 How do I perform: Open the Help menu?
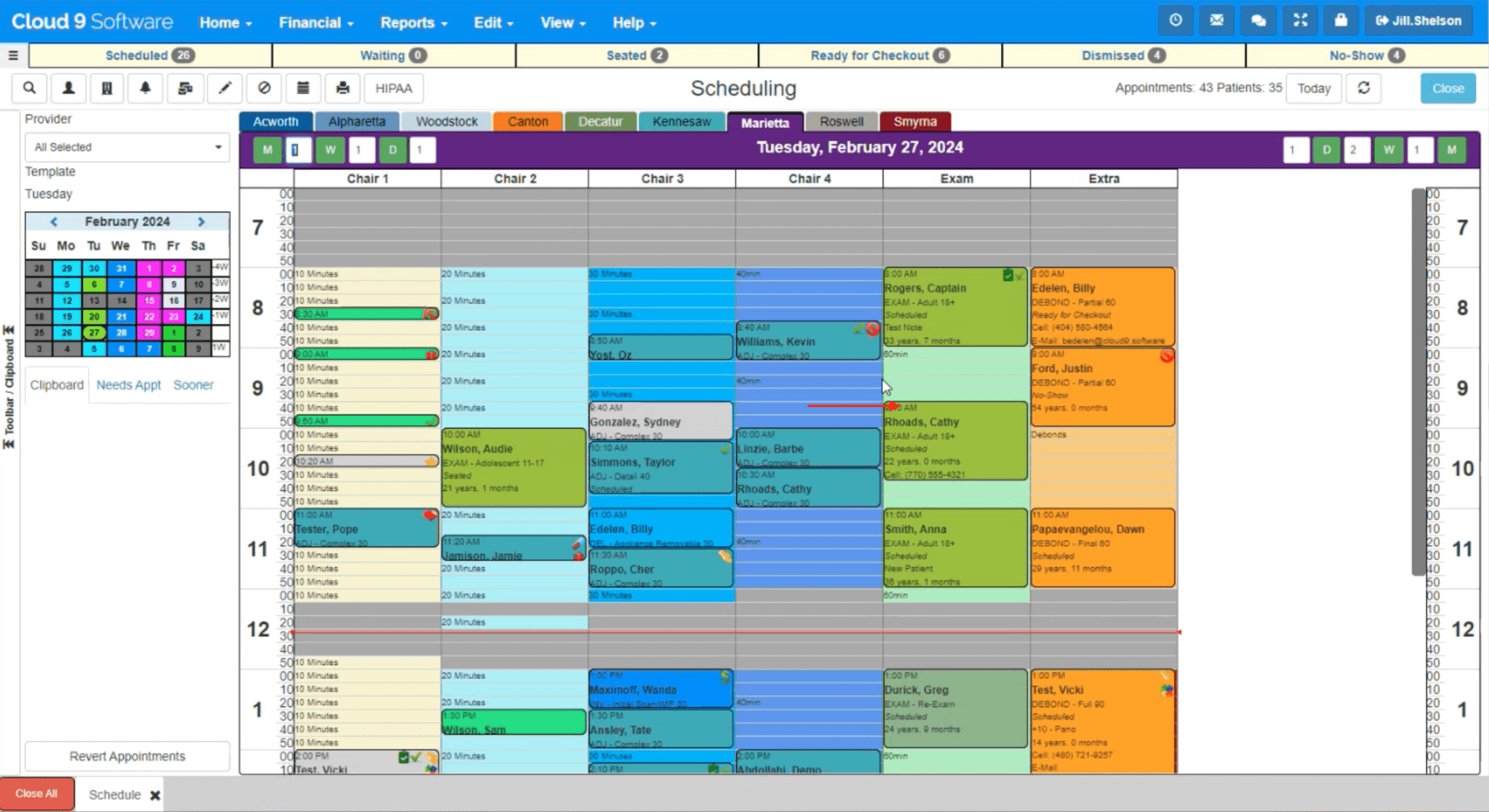click(634, 23)
